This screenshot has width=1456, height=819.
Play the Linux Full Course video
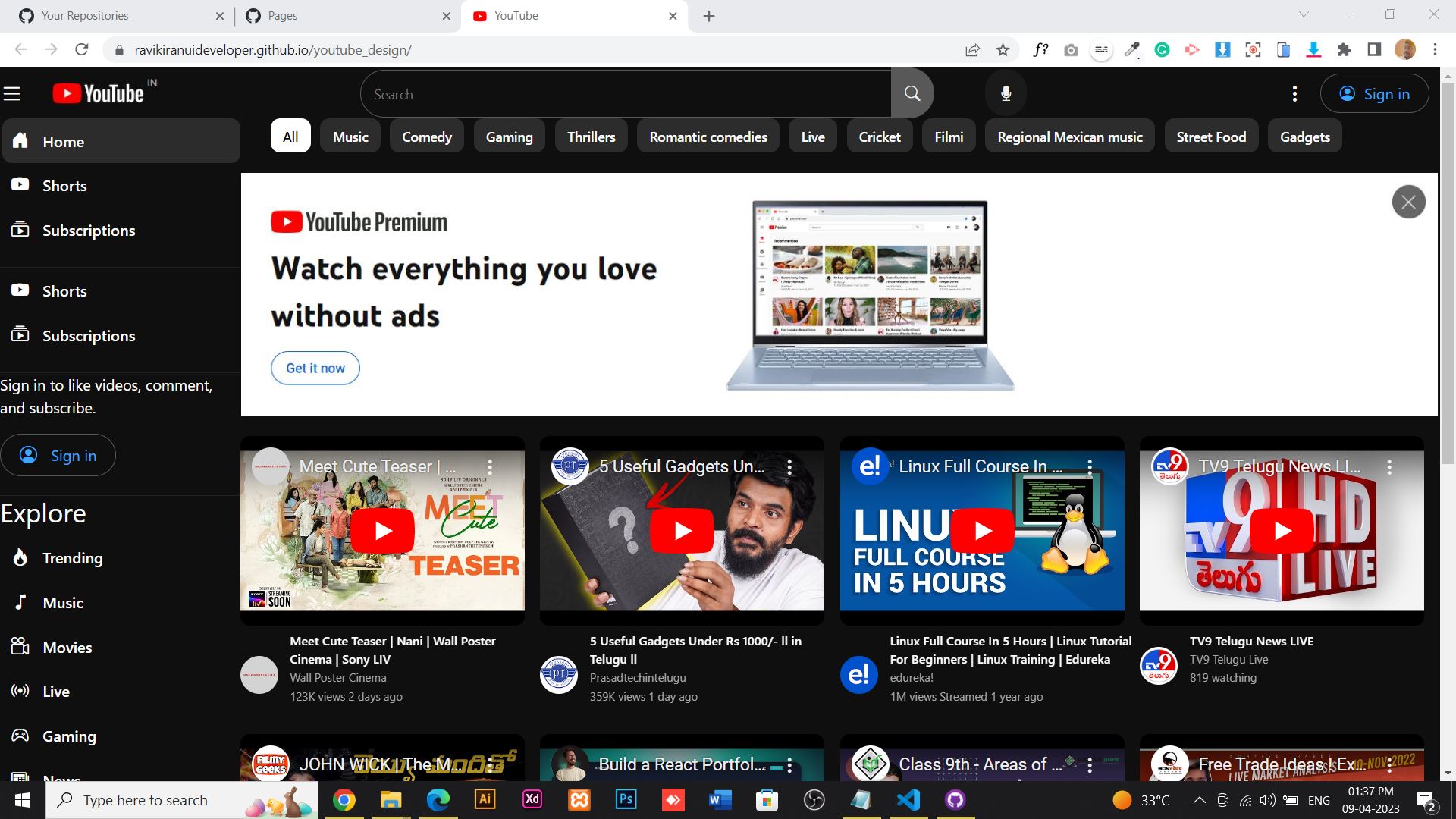pyautogui.click(x=982, y=531)
